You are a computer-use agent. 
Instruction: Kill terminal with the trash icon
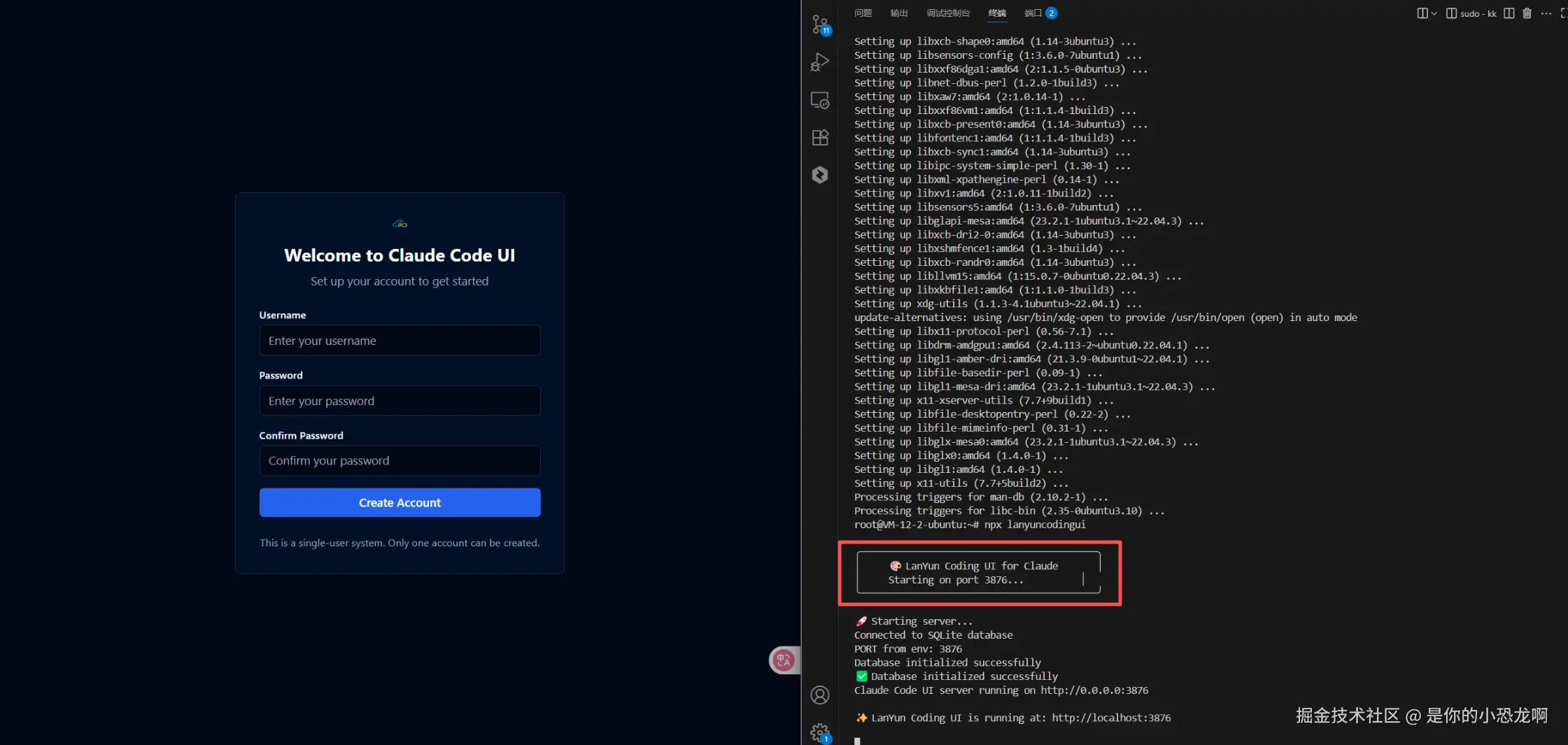1527,13
